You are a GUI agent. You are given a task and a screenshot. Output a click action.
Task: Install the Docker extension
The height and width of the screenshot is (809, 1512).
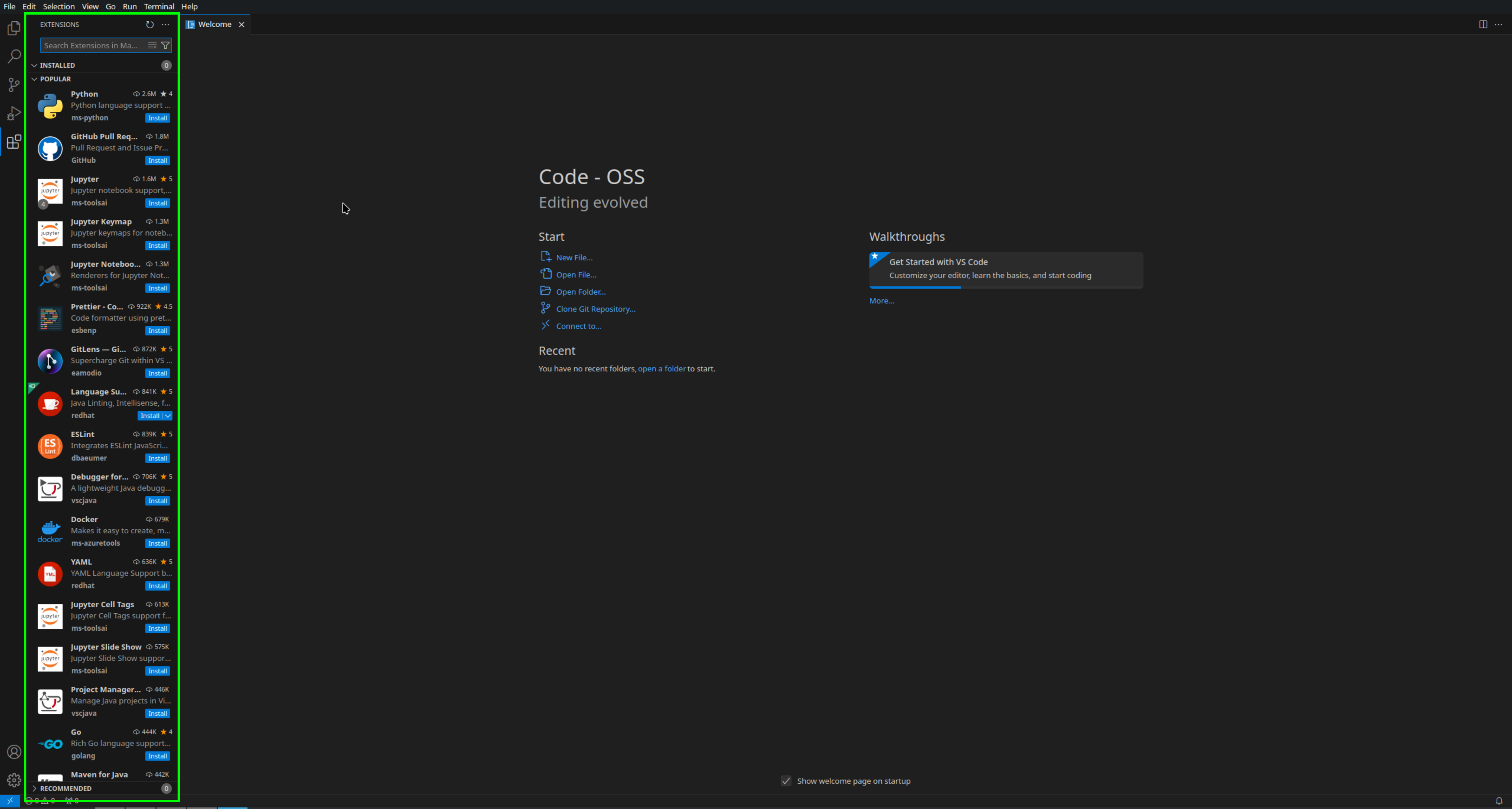158,543
